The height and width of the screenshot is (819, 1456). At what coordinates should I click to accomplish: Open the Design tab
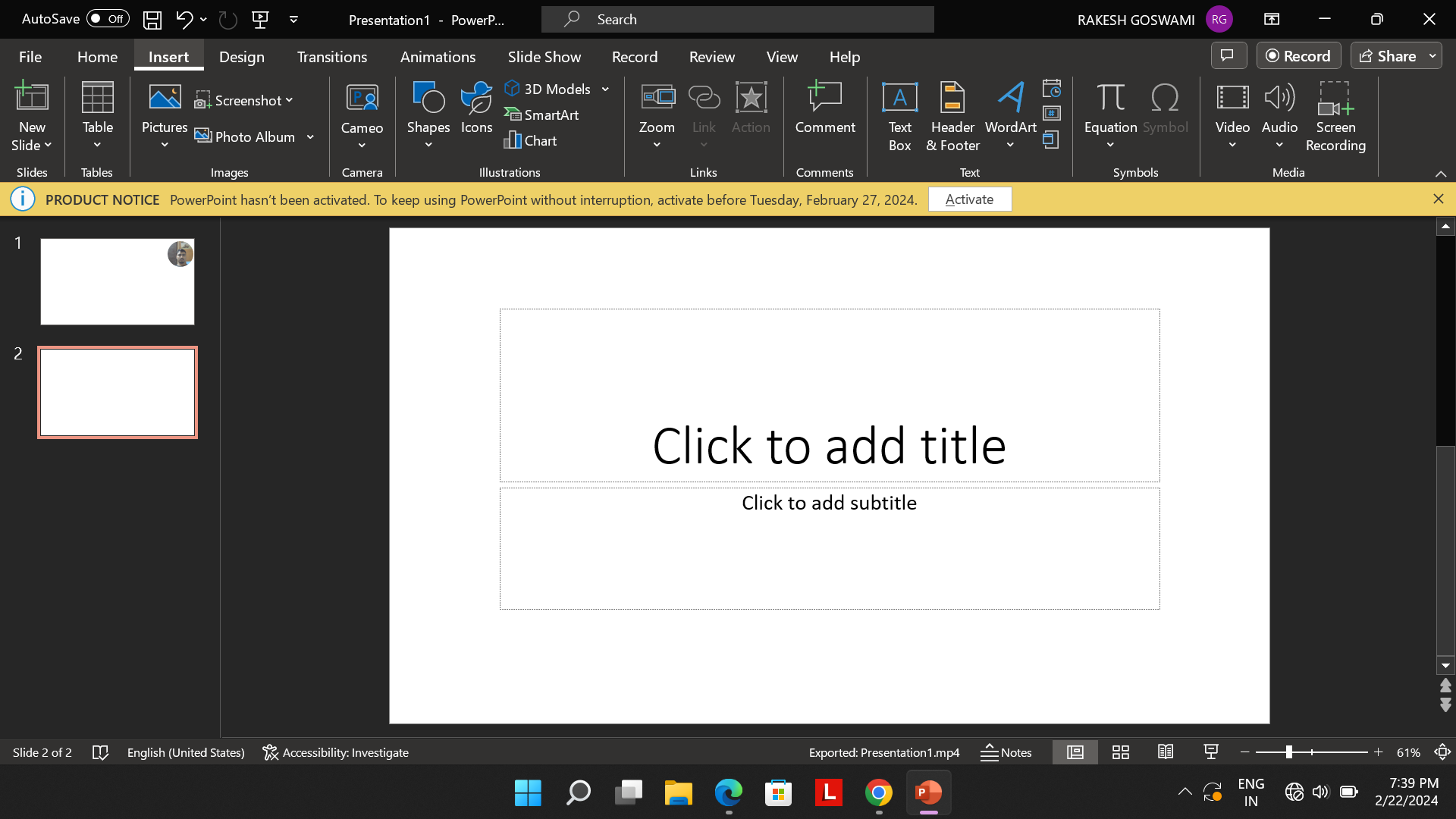click(x=241, y=57)
